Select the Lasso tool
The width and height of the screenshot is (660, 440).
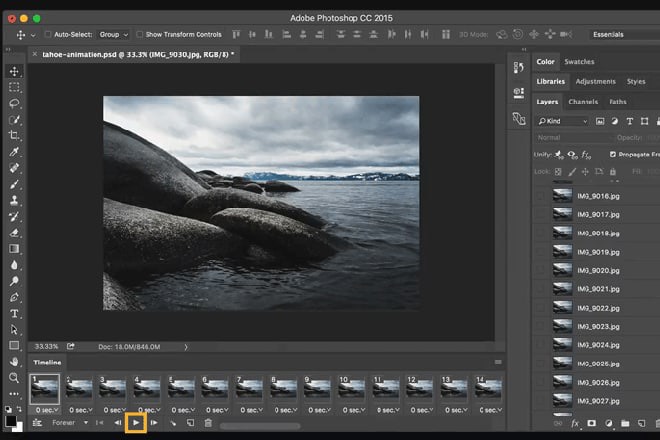tap(14, 103)
